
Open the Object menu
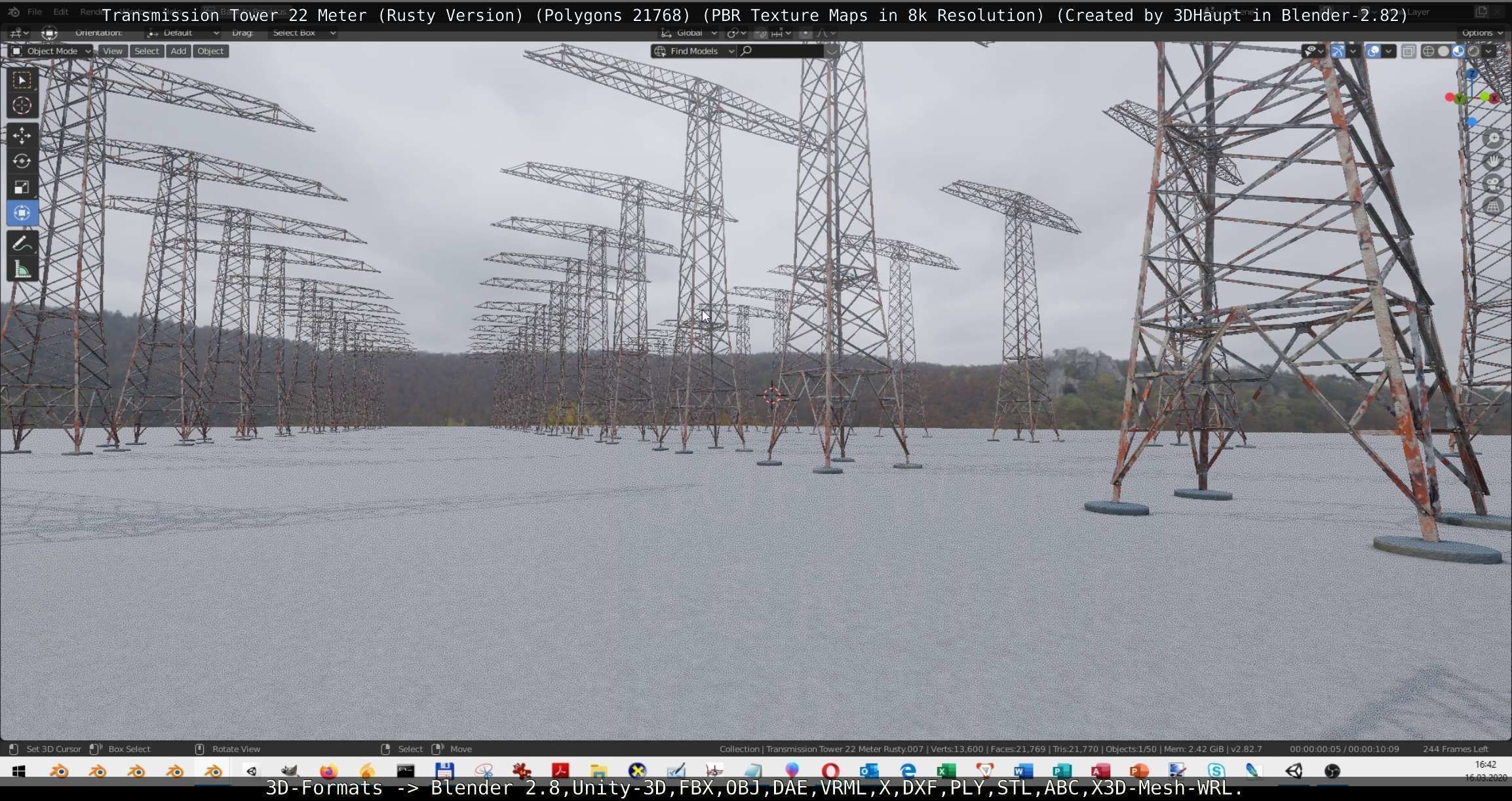click(210, 51)
